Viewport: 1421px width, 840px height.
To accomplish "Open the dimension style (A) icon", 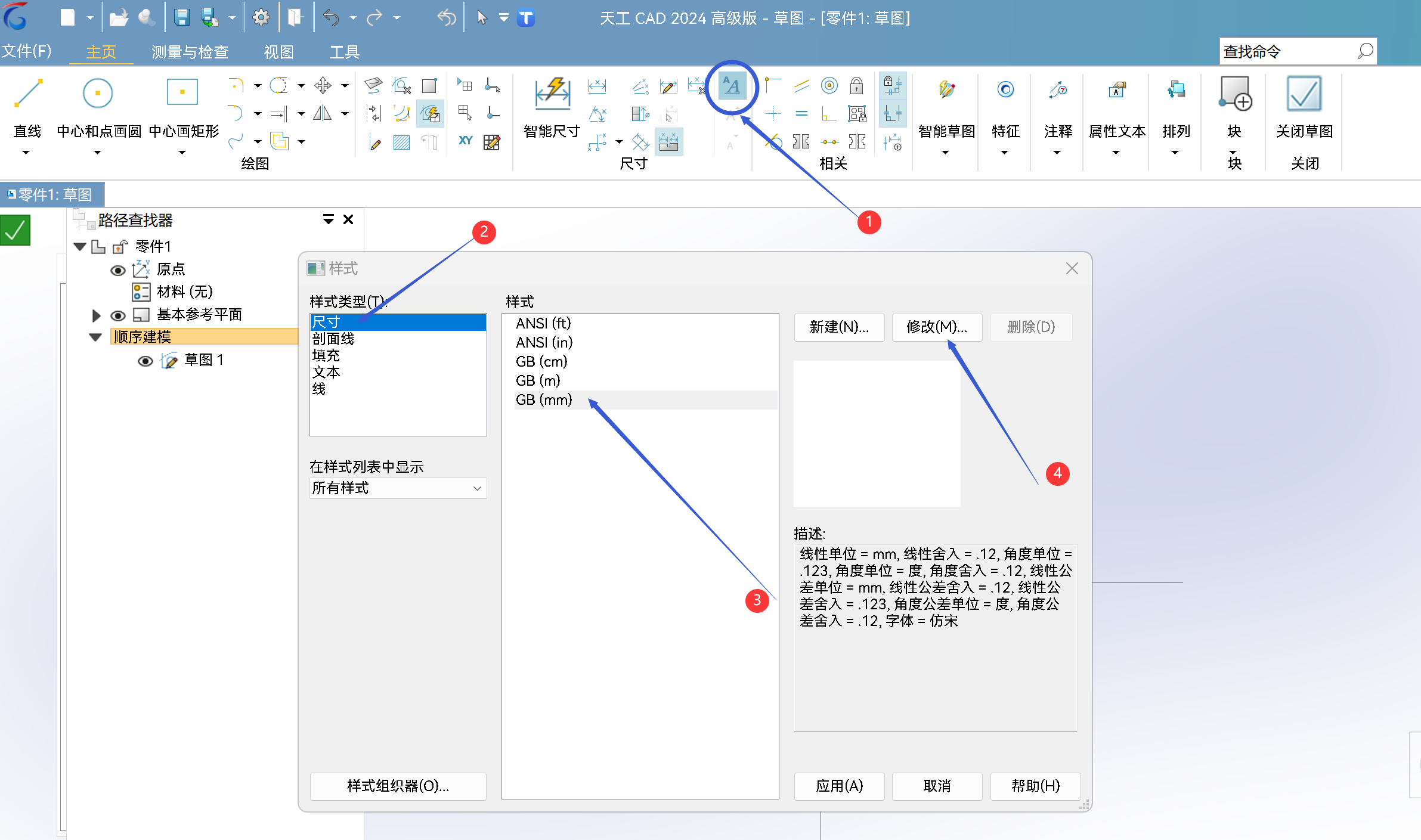I will pyautogui.click(x=732, y=86).
